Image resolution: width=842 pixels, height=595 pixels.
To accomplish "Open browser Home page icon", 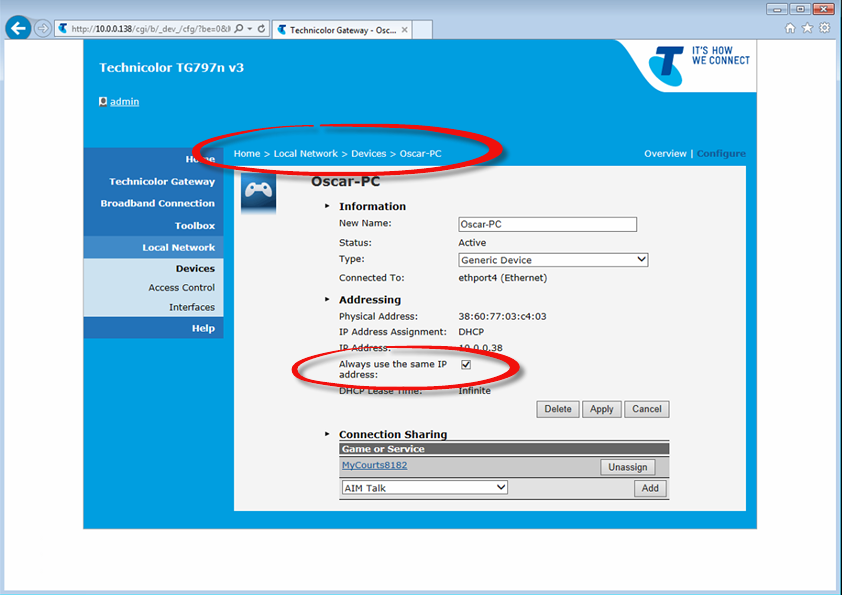I will 791,28.
